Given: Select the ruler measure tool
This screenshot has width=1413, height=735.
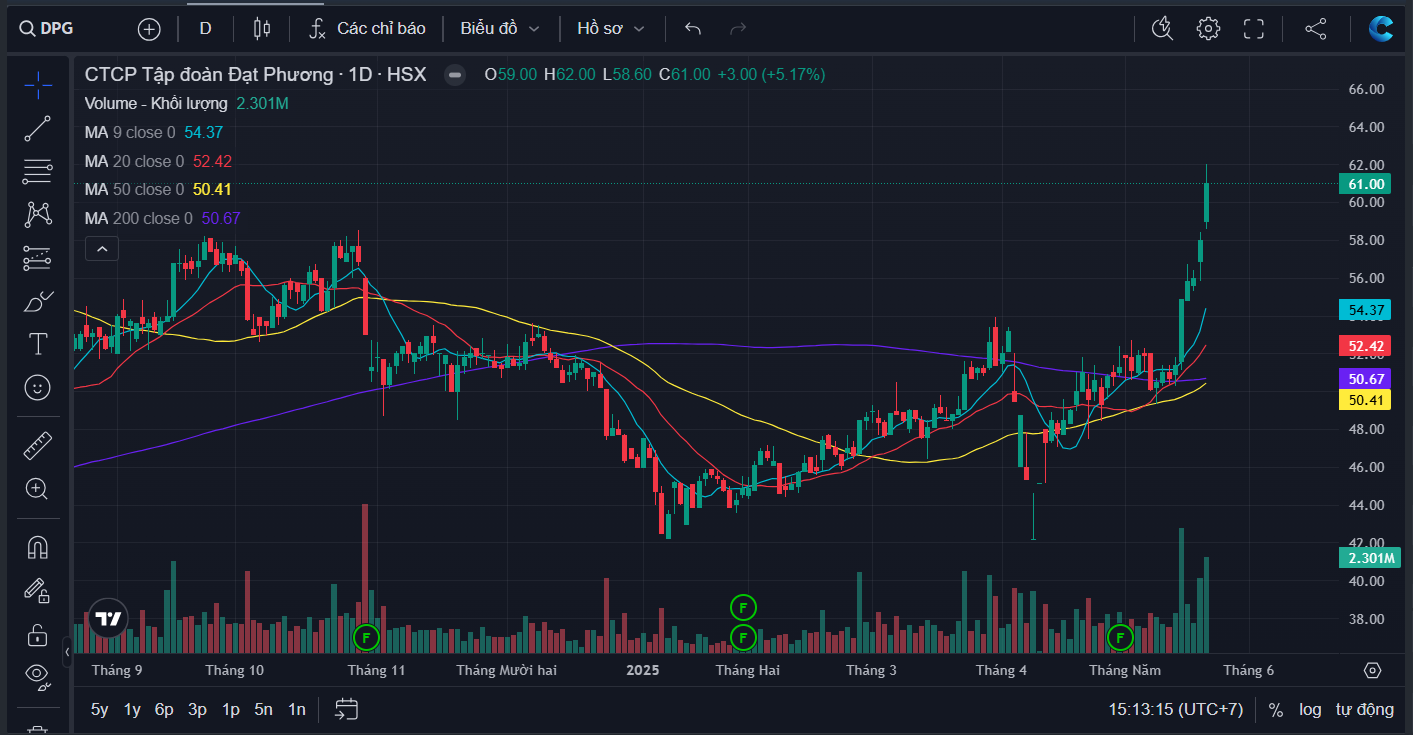Looking at the screenshot, I should tap(38, 445).
